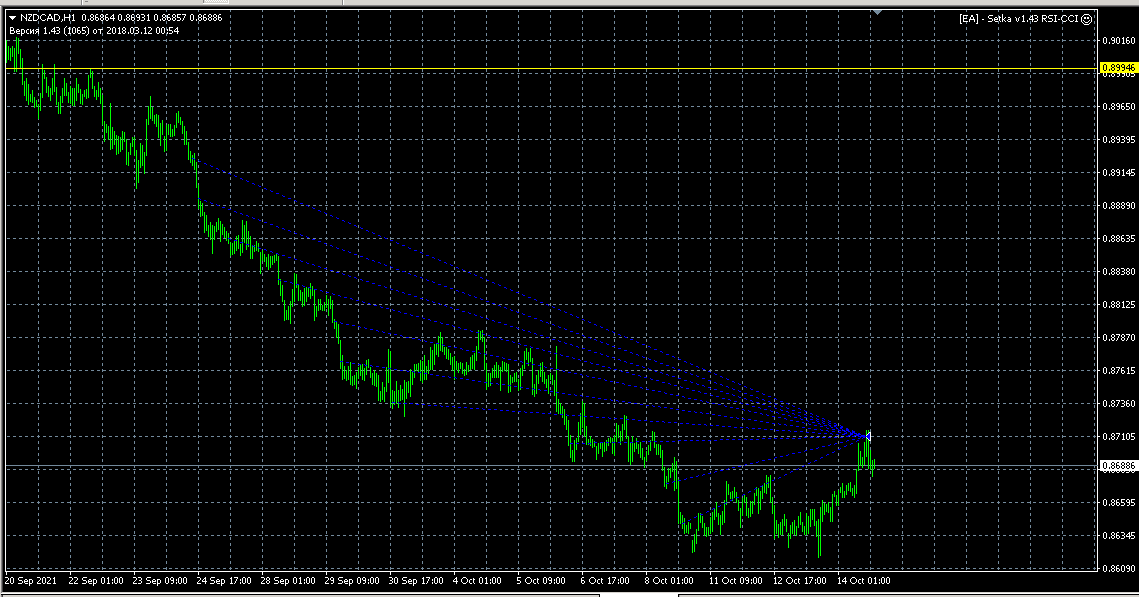The image size is (1139, 597).
Task: Click time axis label 6 Oct 17:00
Action: tap(605, 581)
